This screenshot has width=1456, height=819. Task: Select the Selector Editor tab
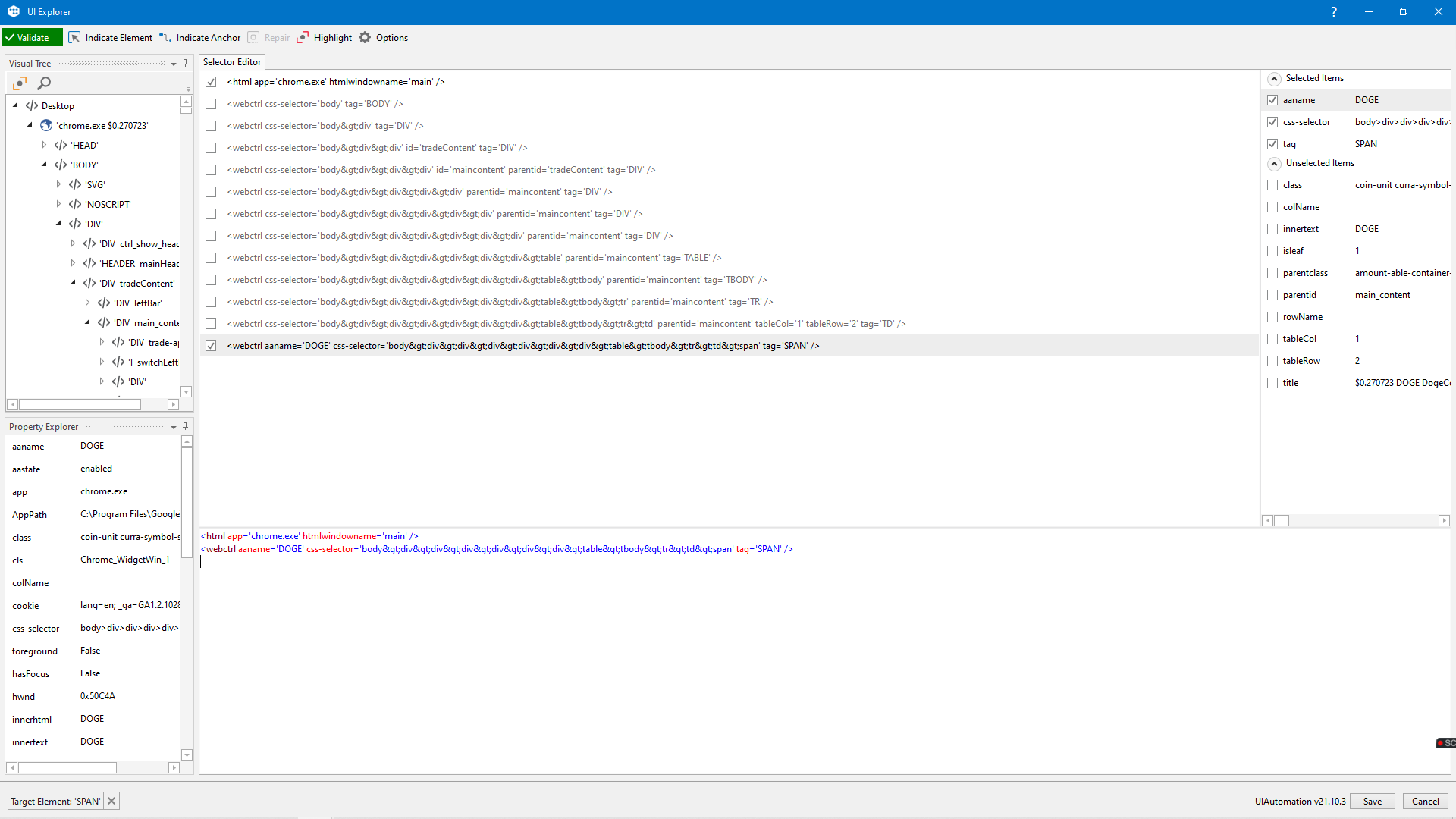pyautogui.click(x=232, y=62)
